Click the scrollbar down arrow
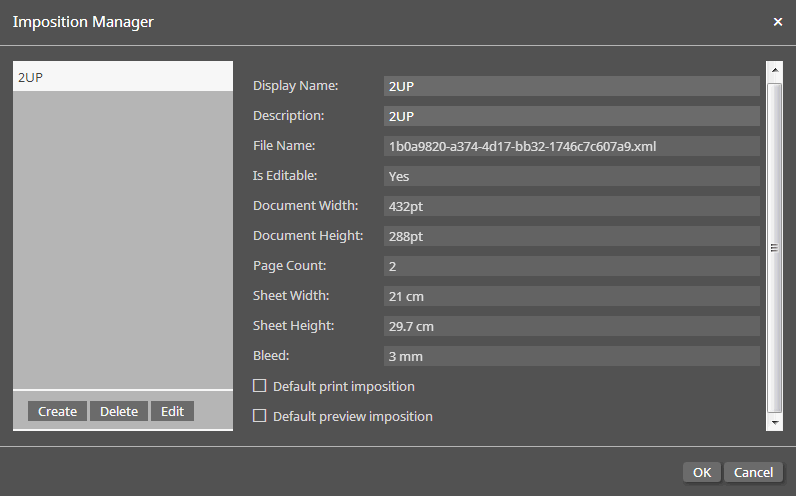This screenshot has height=496, width=796. (774, 423)
